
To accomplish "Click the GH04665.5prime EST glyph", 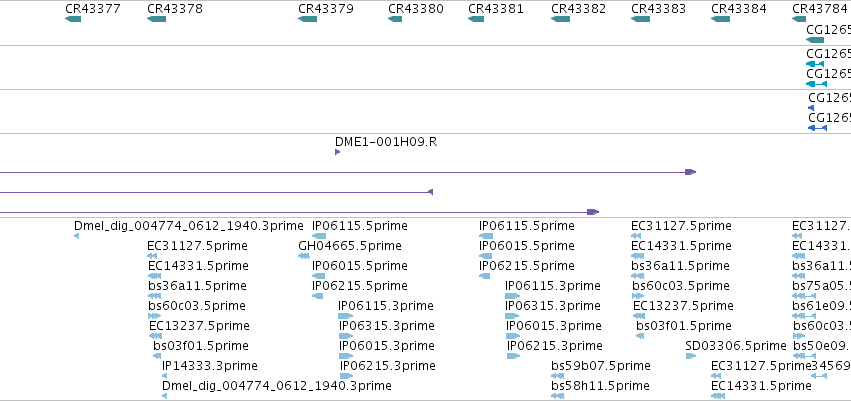I will point(304,256).
